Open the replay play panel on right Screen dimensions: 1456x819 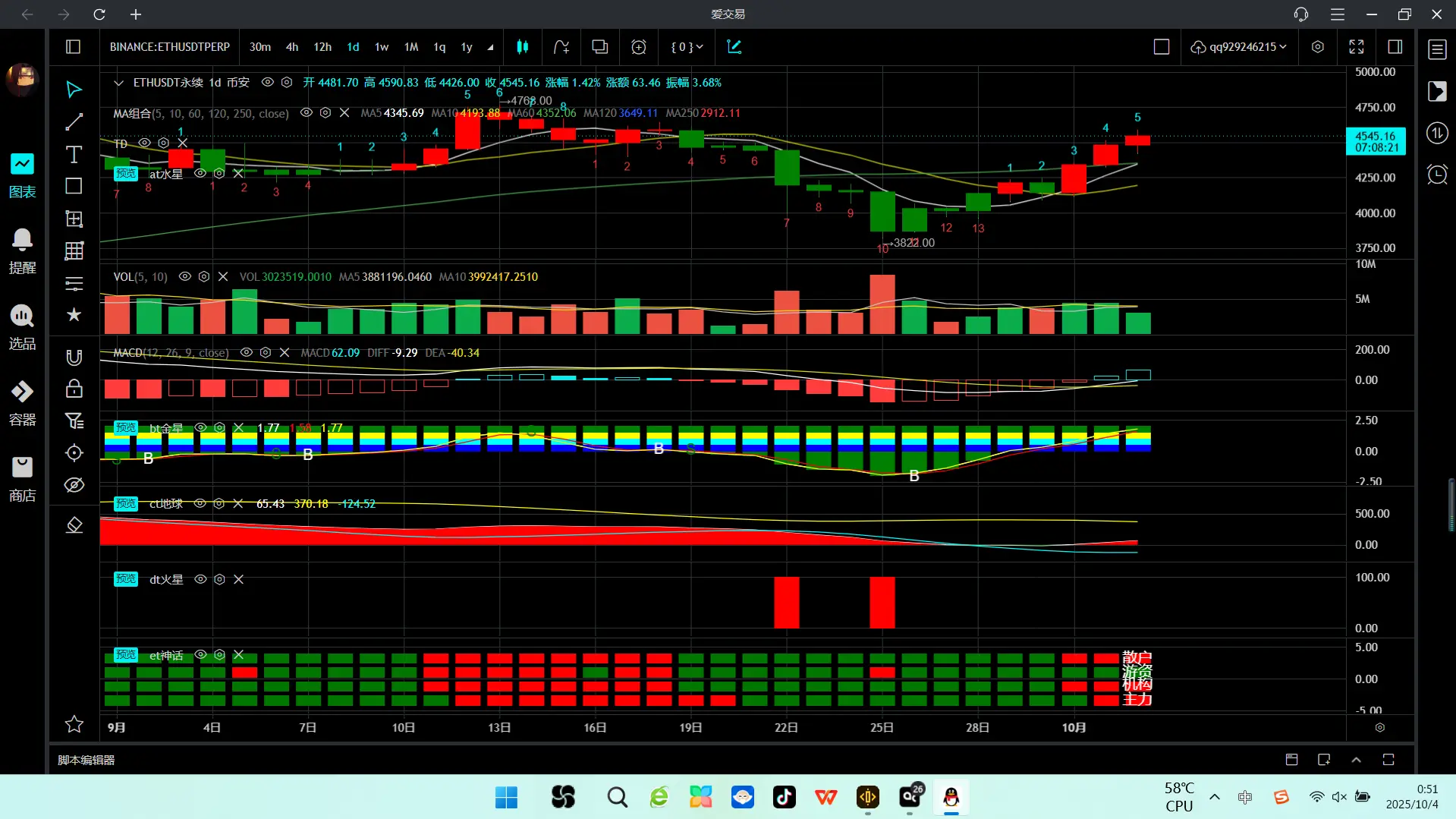(1437, 91)
